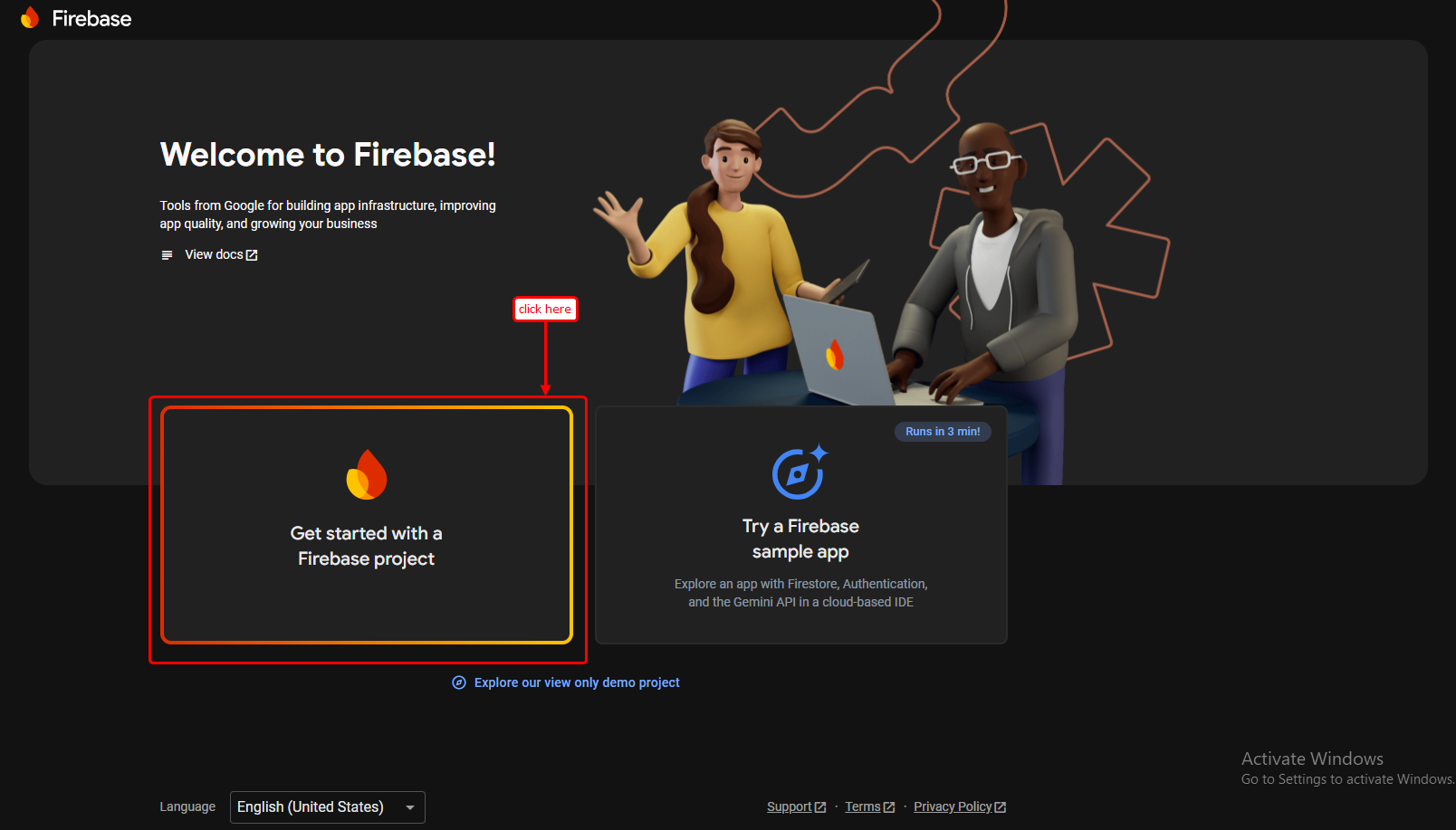Open the Get started with a Firebase project card
The image size is (1456, 830).
click(366, 525)
